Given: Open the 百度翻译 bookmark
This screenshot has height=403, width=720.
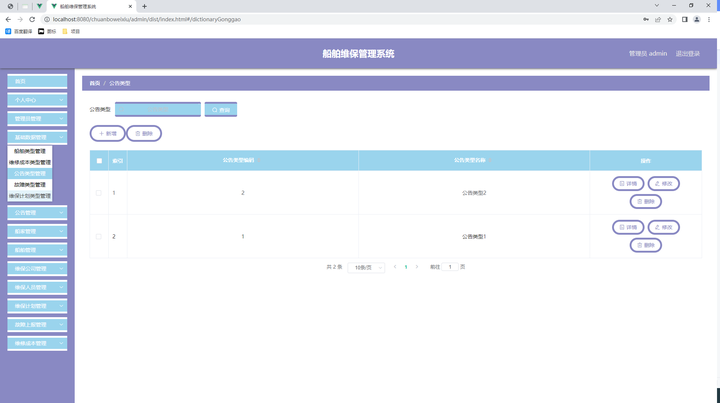Looking at the screenshot, I should coord(19,31).
